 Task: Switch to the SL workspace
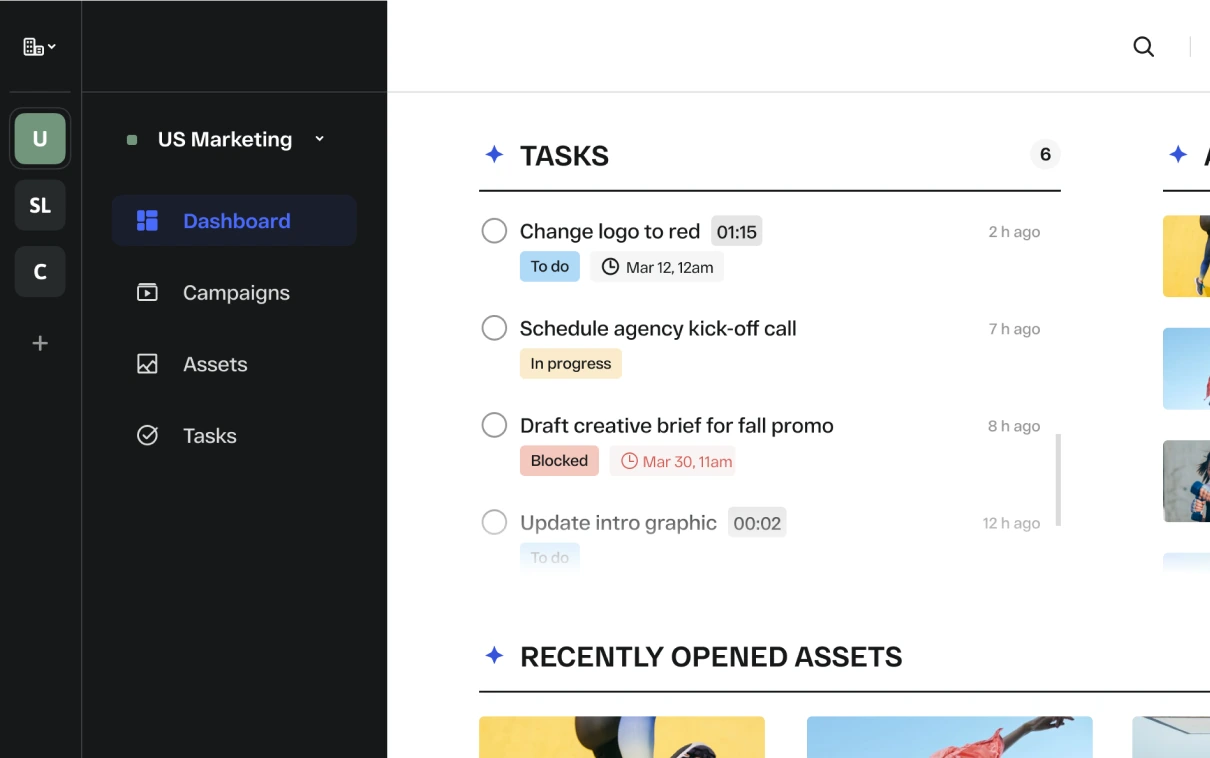click(39, 205)
